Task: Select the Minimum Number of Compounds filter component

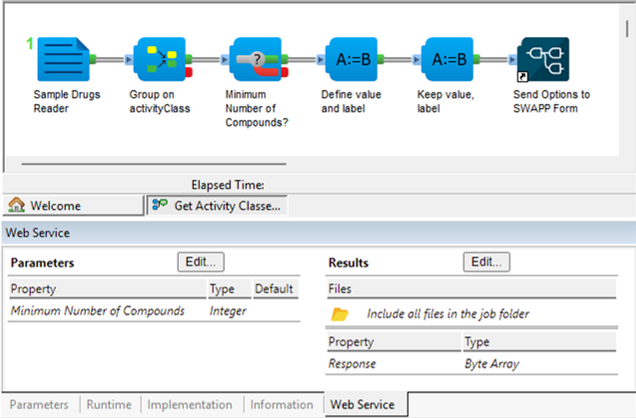Action: tap(256, 59)
